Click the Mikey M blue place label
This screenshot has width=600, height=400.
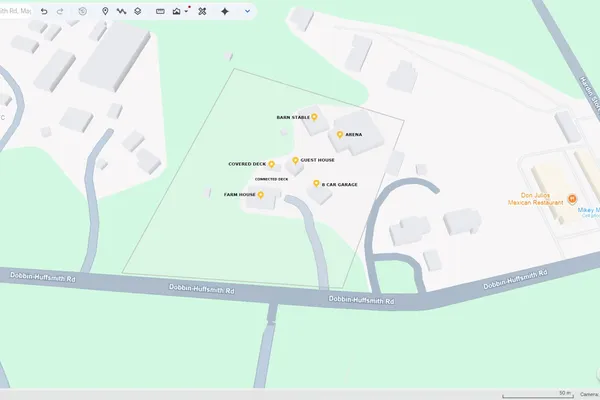(589, 210)
